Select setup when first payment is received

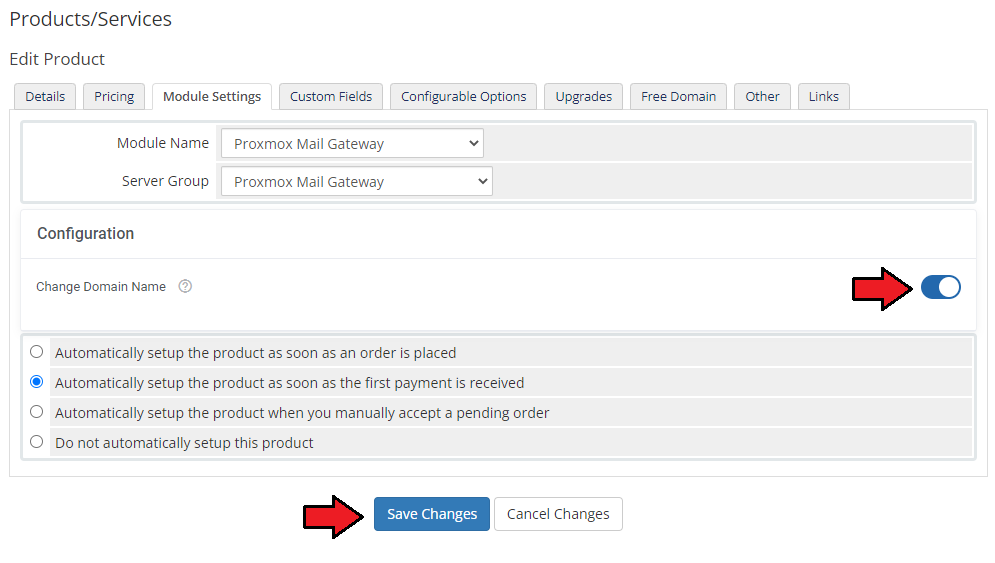point(37,381)
